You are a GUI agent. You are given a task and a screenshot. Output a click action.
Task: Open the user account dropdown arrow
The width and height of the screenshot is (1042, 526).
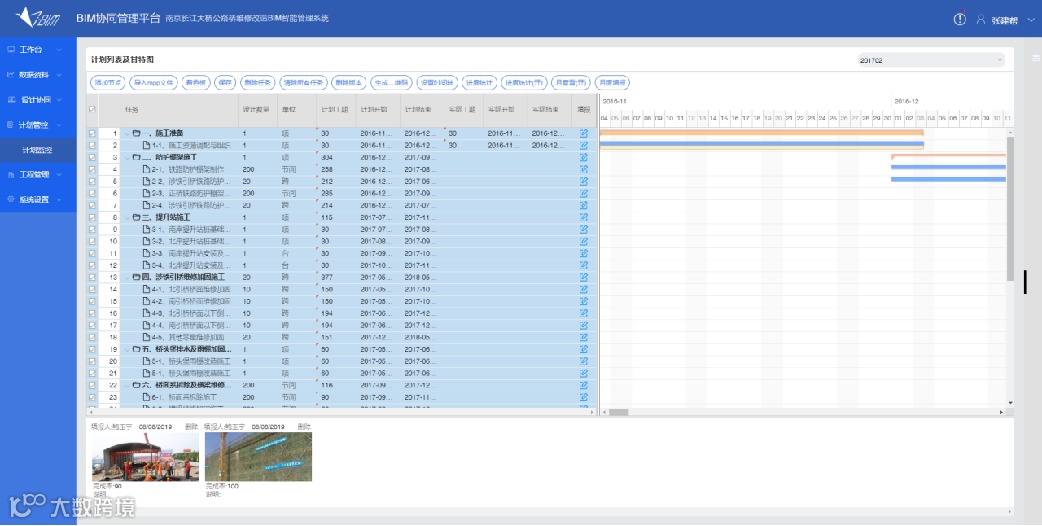point(1031,20)
